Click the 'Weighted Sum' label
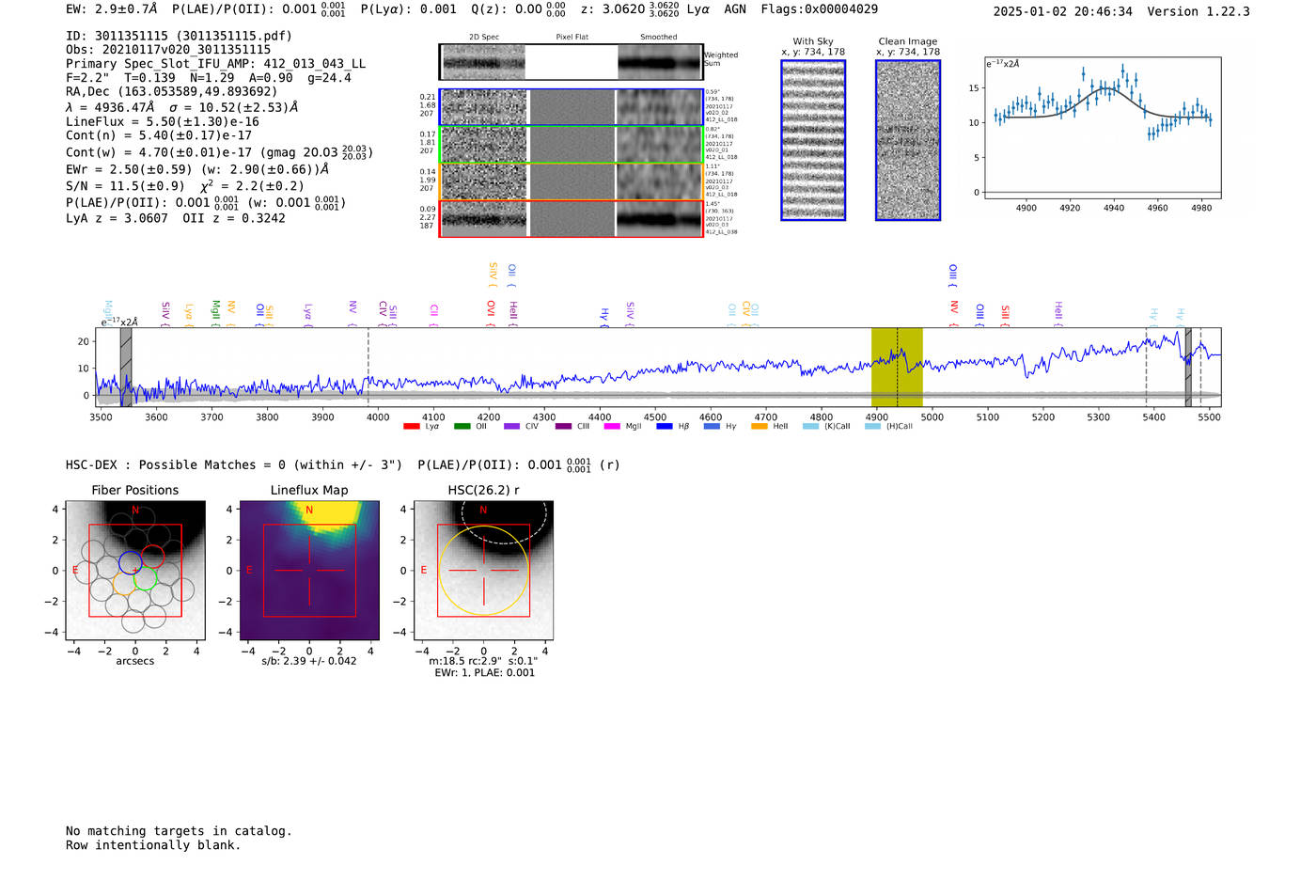The height and width of the screenshot is (896, 1316). tap(721, 59)
